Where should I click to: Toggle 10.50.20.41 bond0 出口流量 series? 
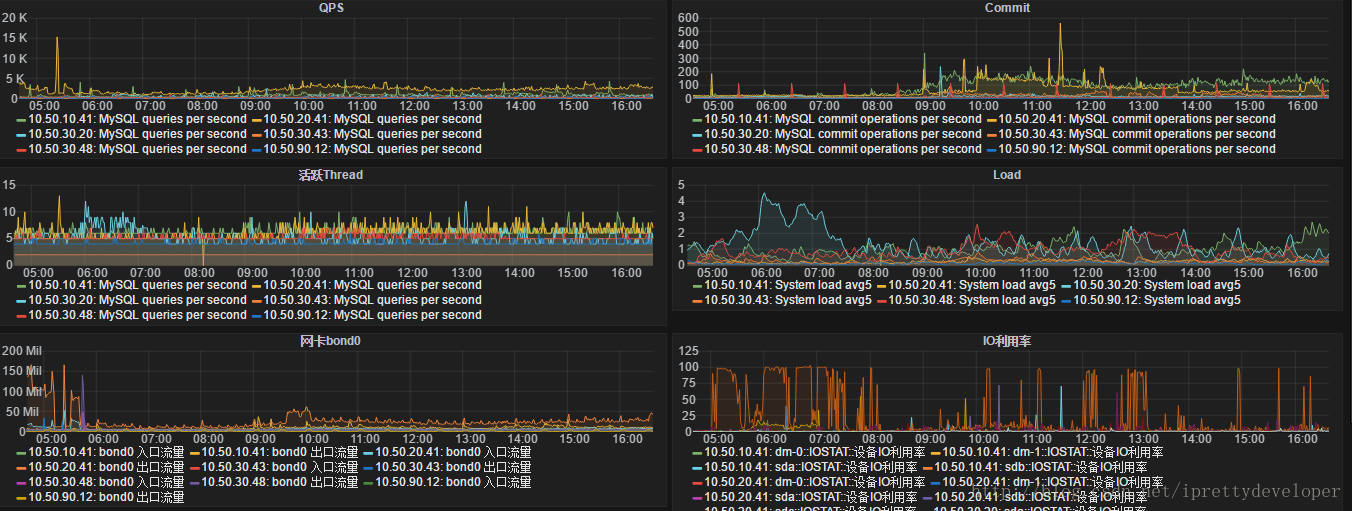(x=100, y=466)
